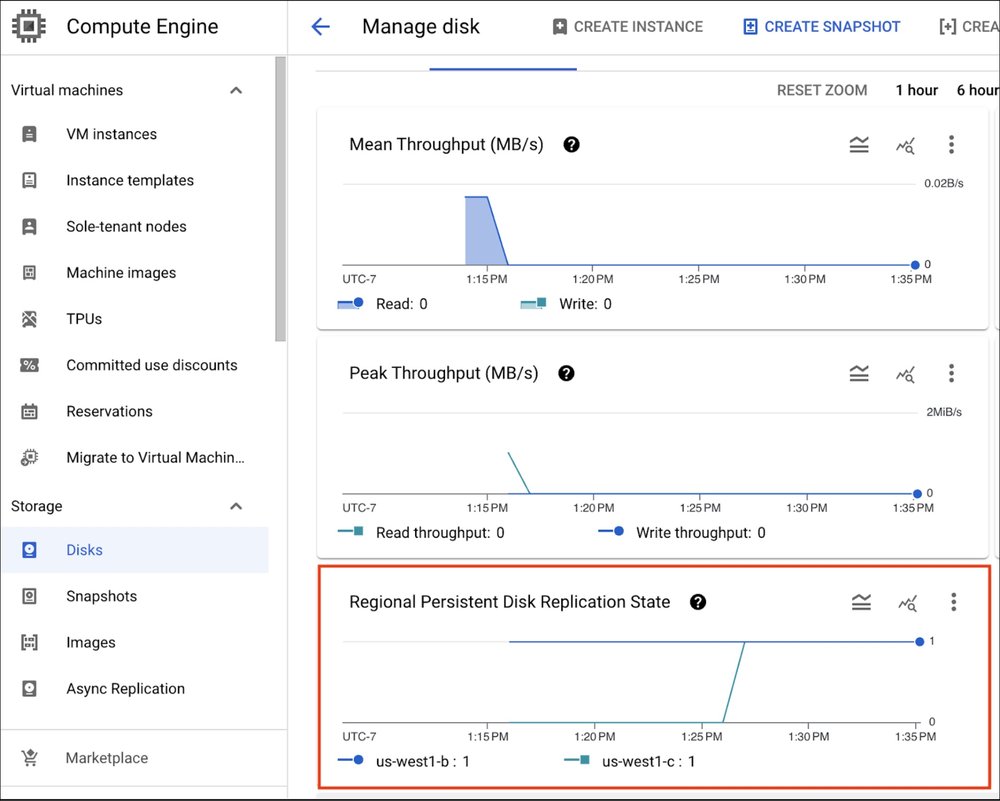Click Peak Throughput end data point
The width and height of the screenshot is (1000, 801).
tap(917, 494)
